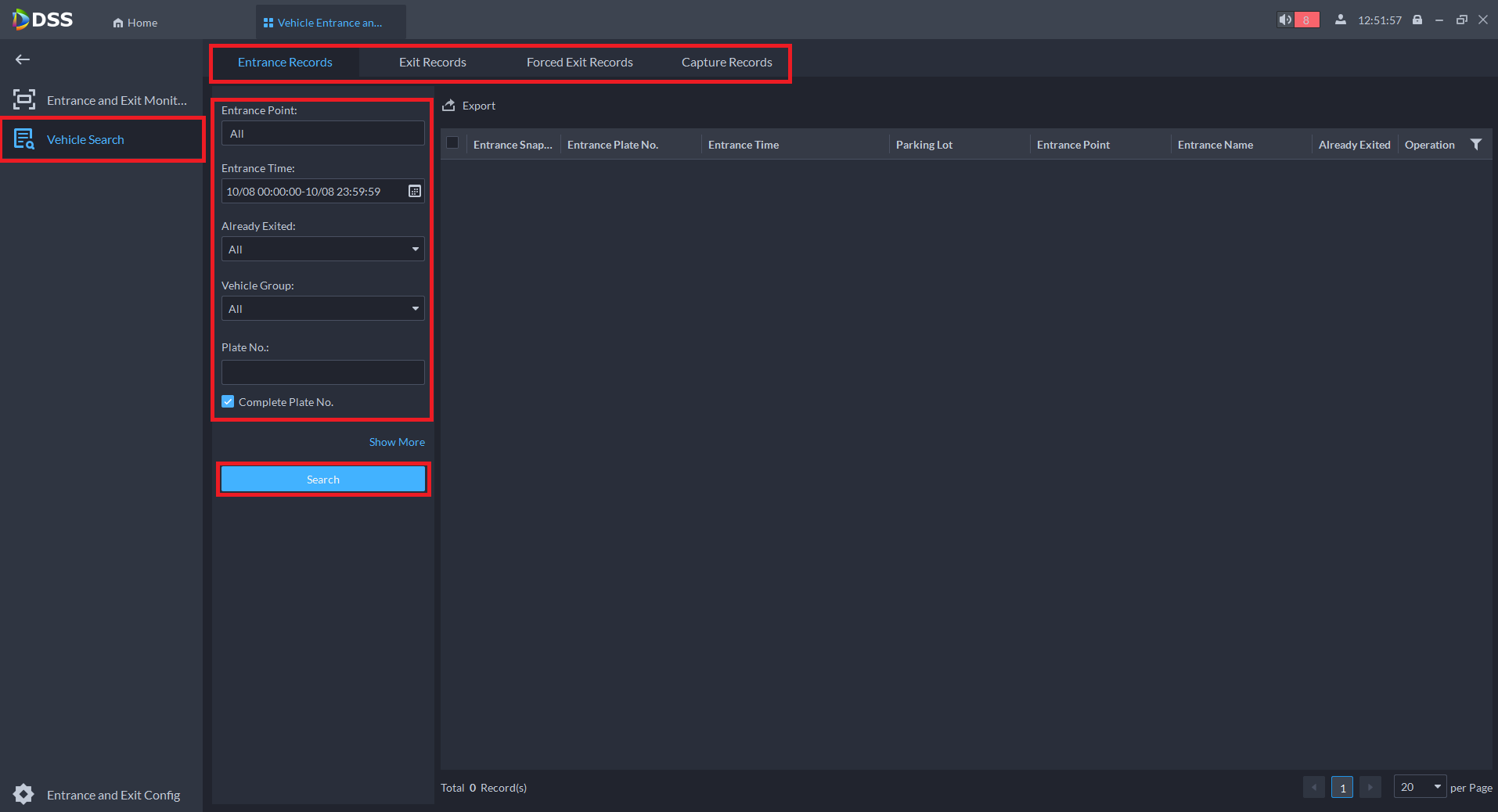
Task: Click the Export icon
Action: 449,106
